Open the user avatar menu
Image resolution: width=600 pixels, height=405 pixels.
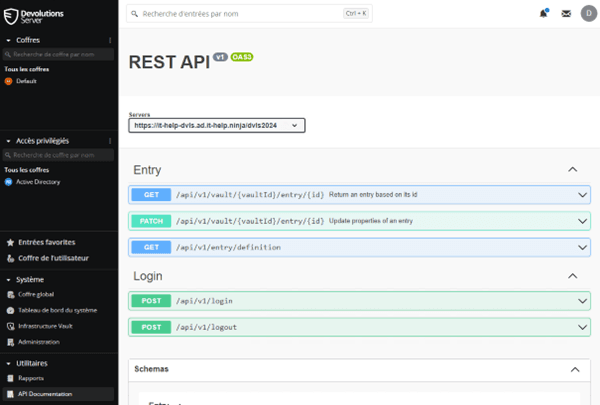(587, 14)
